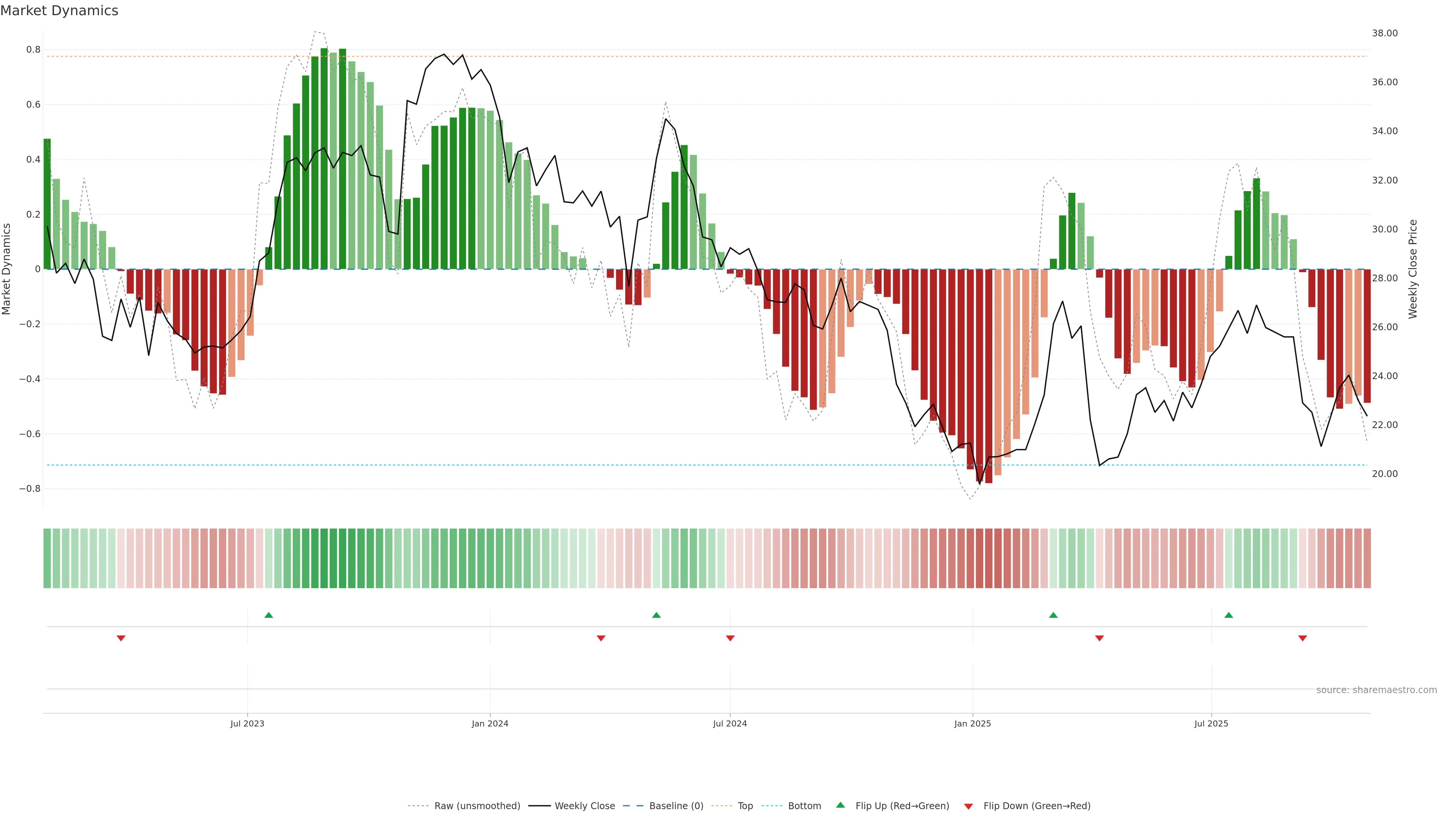Click the Jan 2024 axis label

[490, 723]
